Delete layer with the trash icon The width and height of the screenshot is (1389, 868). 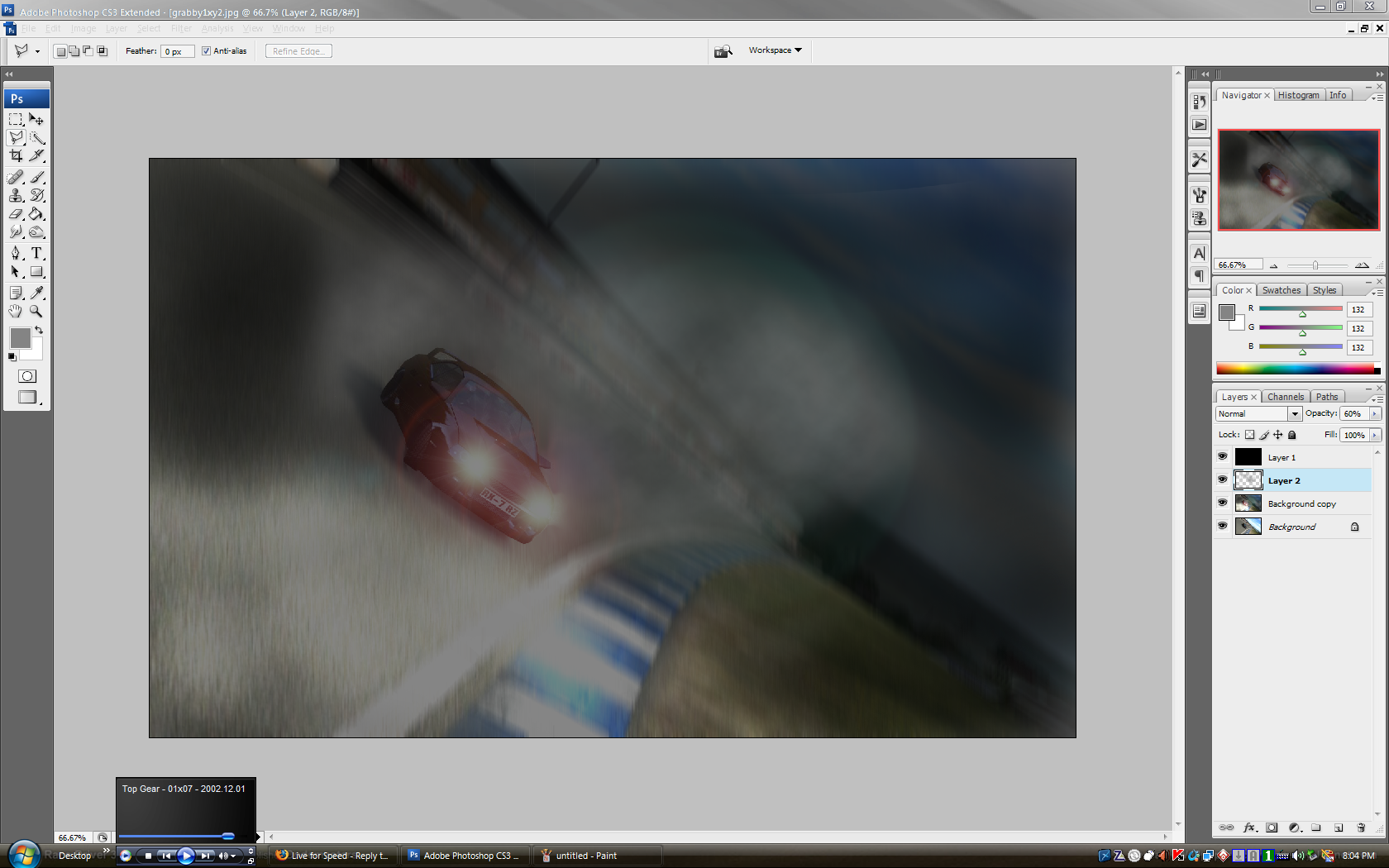[1361, 827]
